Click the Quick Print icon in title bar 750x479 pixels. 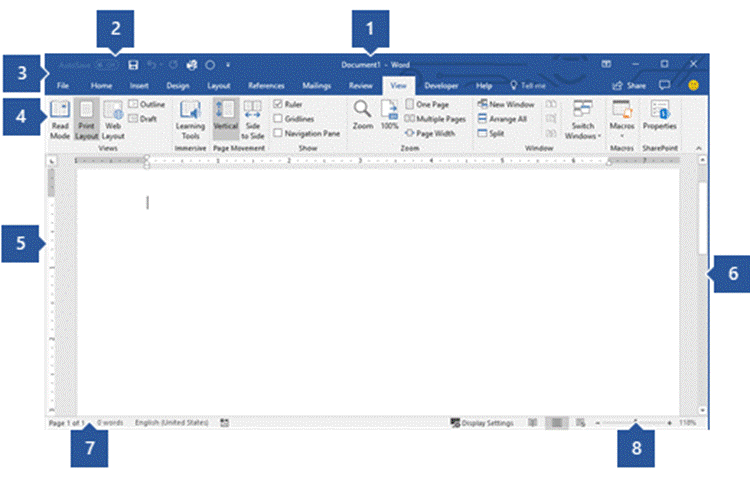192,65
